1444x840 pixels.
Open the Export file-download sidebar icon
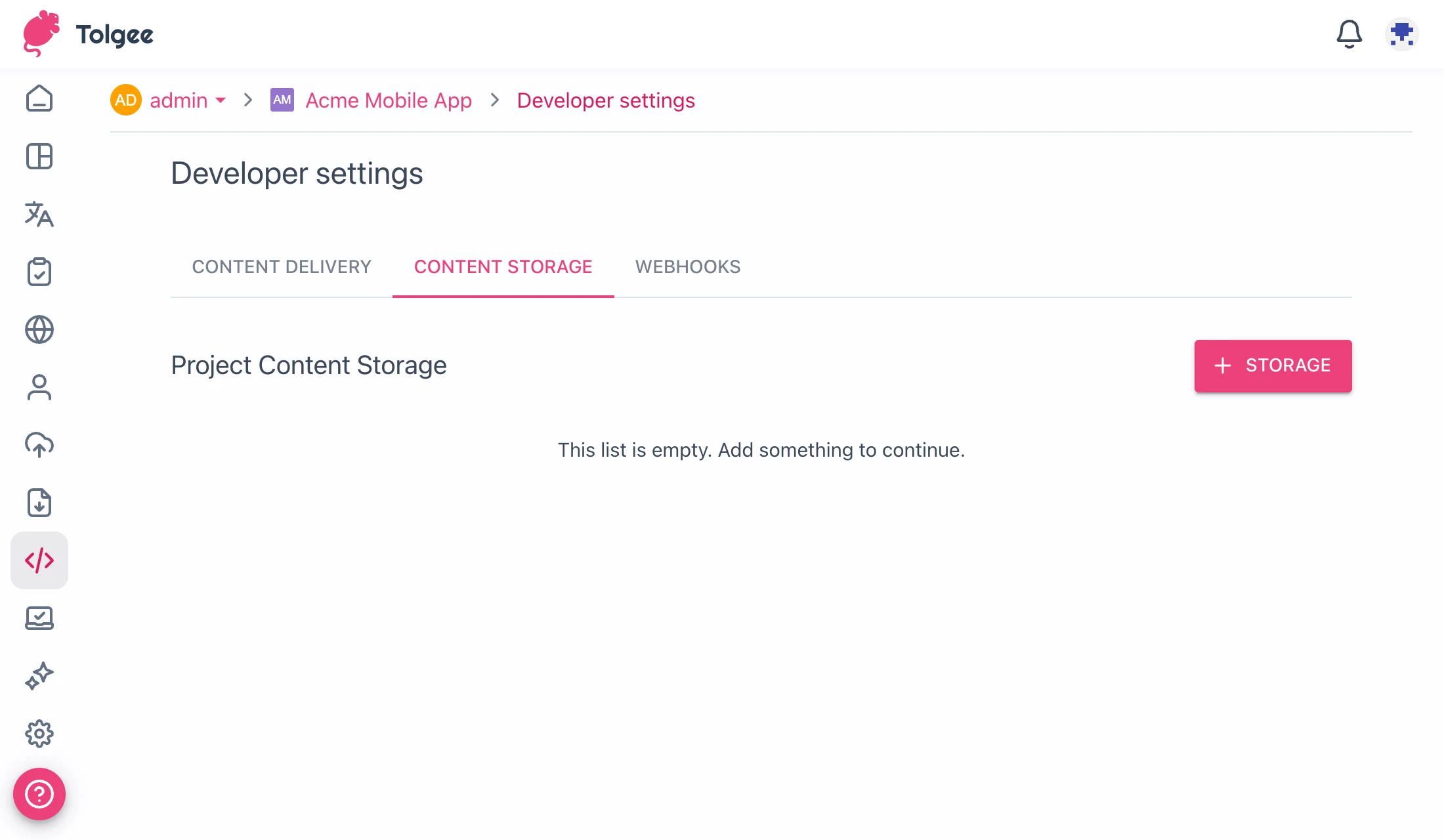tap(39, 503)
